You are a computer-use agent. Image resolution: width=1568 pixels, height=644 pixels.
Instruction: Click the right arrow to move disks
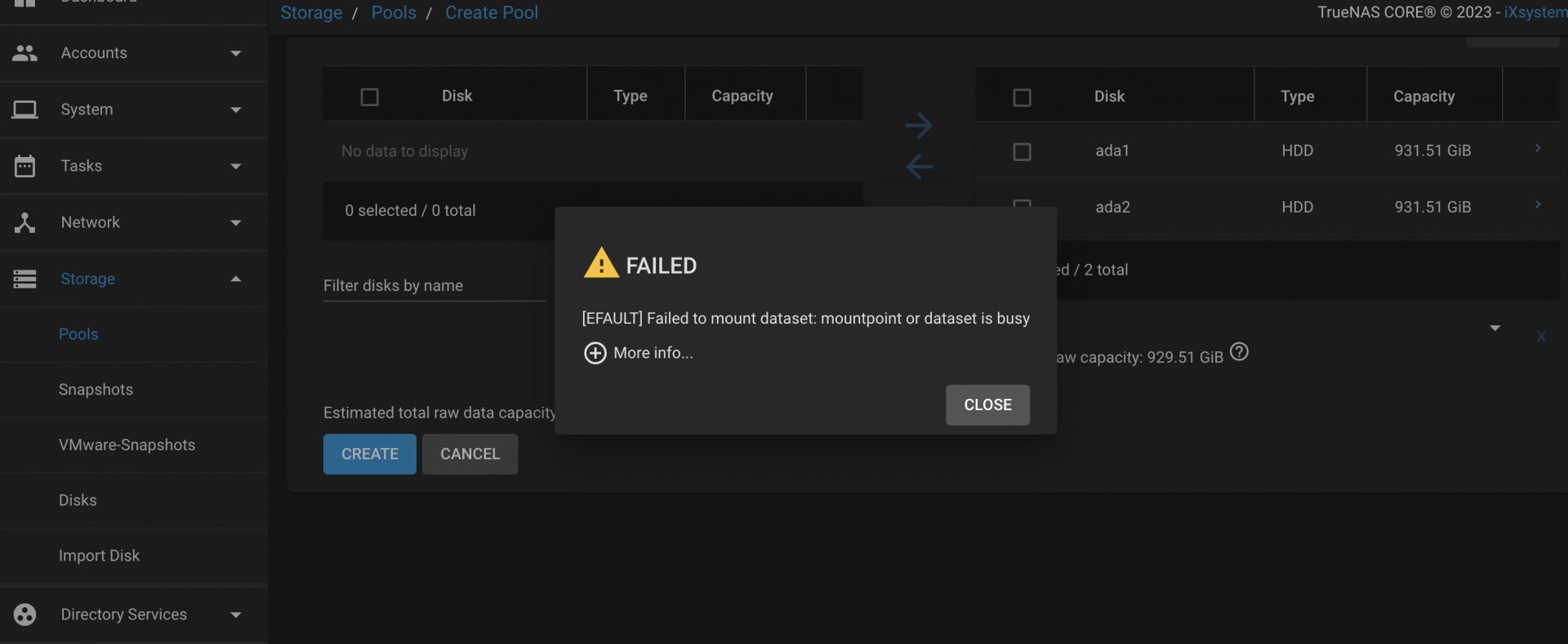[x=919, y=125]
